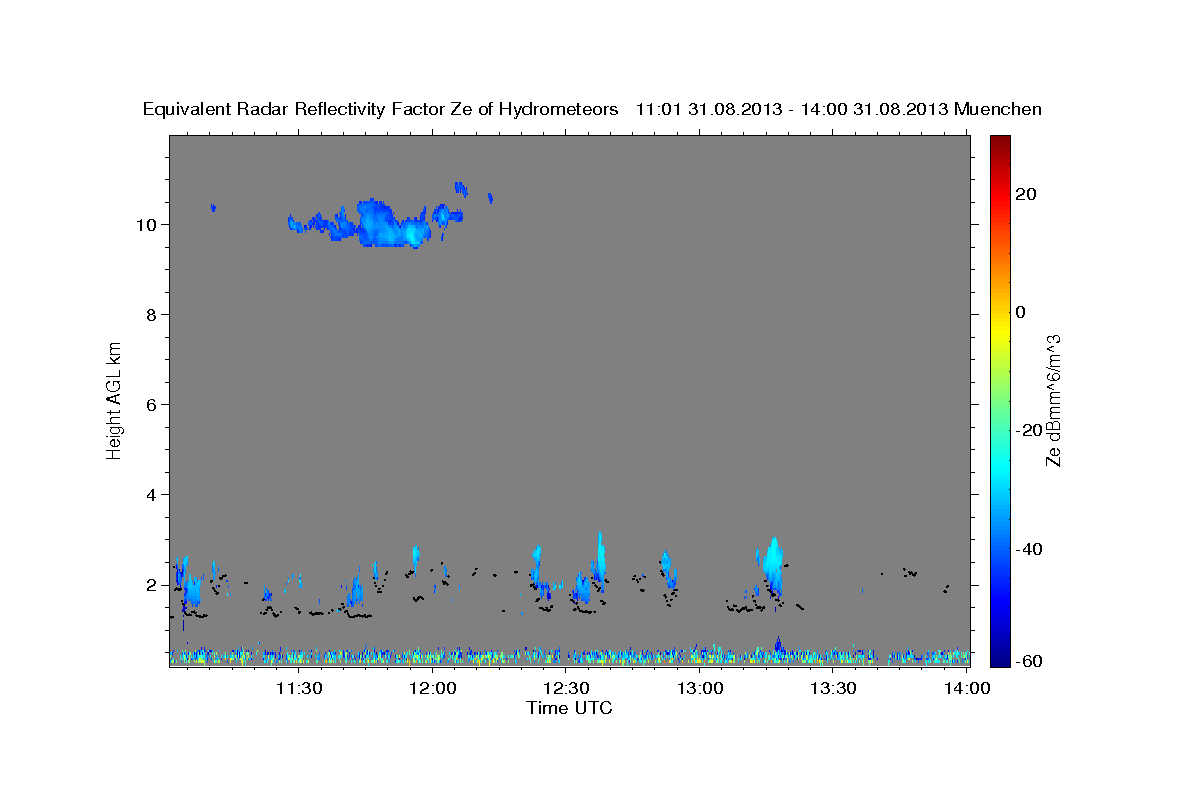Image resolution: width=1200 pixels, height=800 pixels.
Task: Click the low cloud echo near 12:38 UTC
Action: pyautogui.click(x=600, y=560)
